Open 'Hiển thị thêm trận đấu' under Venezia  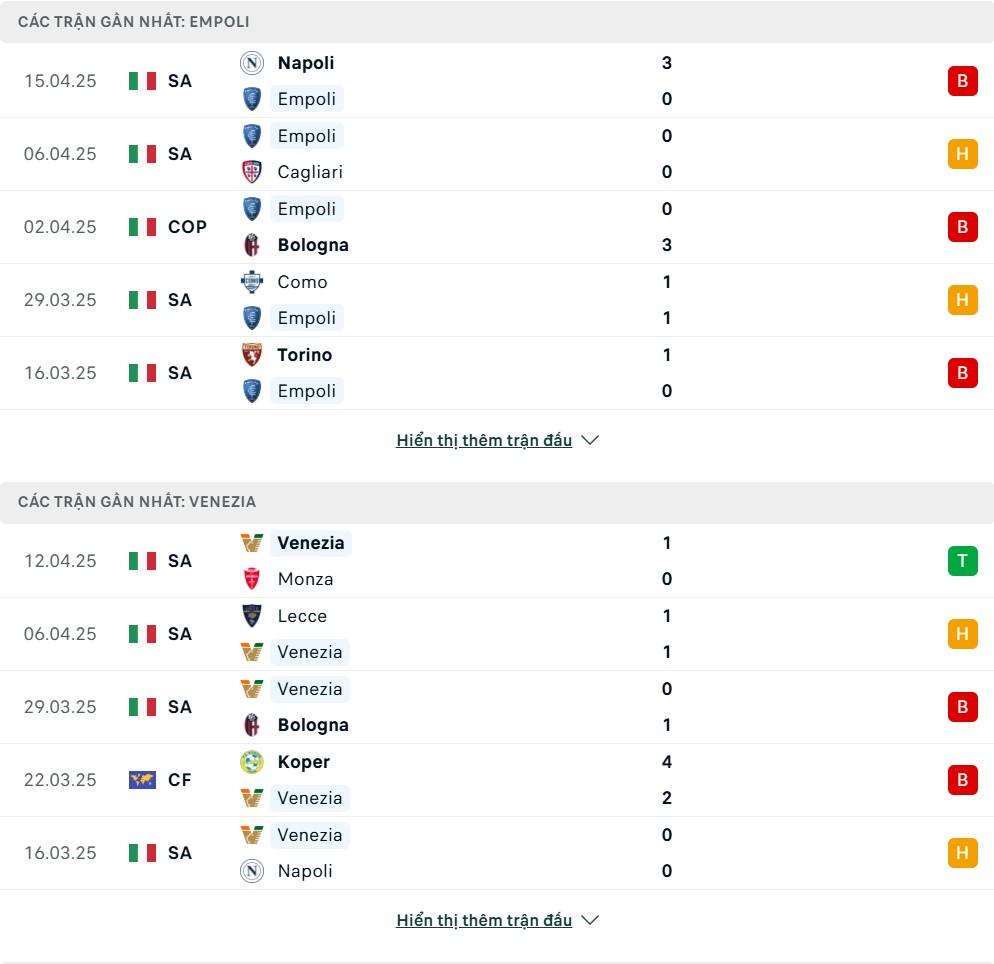[484, 920]
